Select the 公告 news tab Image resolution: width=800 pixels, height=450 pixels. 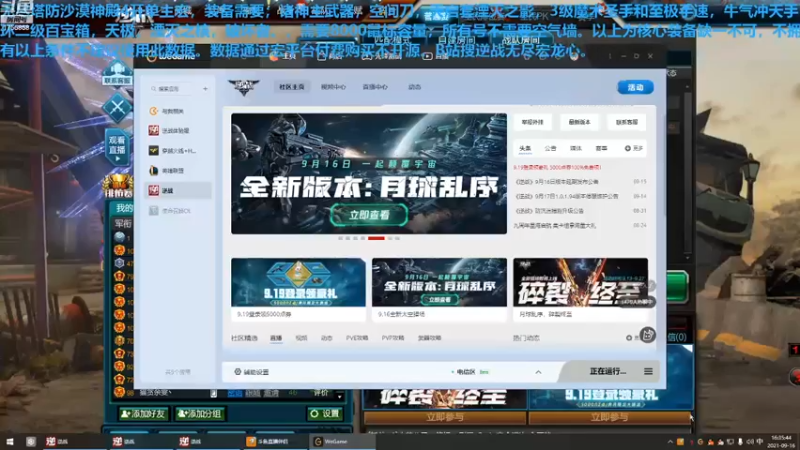click(x=550, y=148)
